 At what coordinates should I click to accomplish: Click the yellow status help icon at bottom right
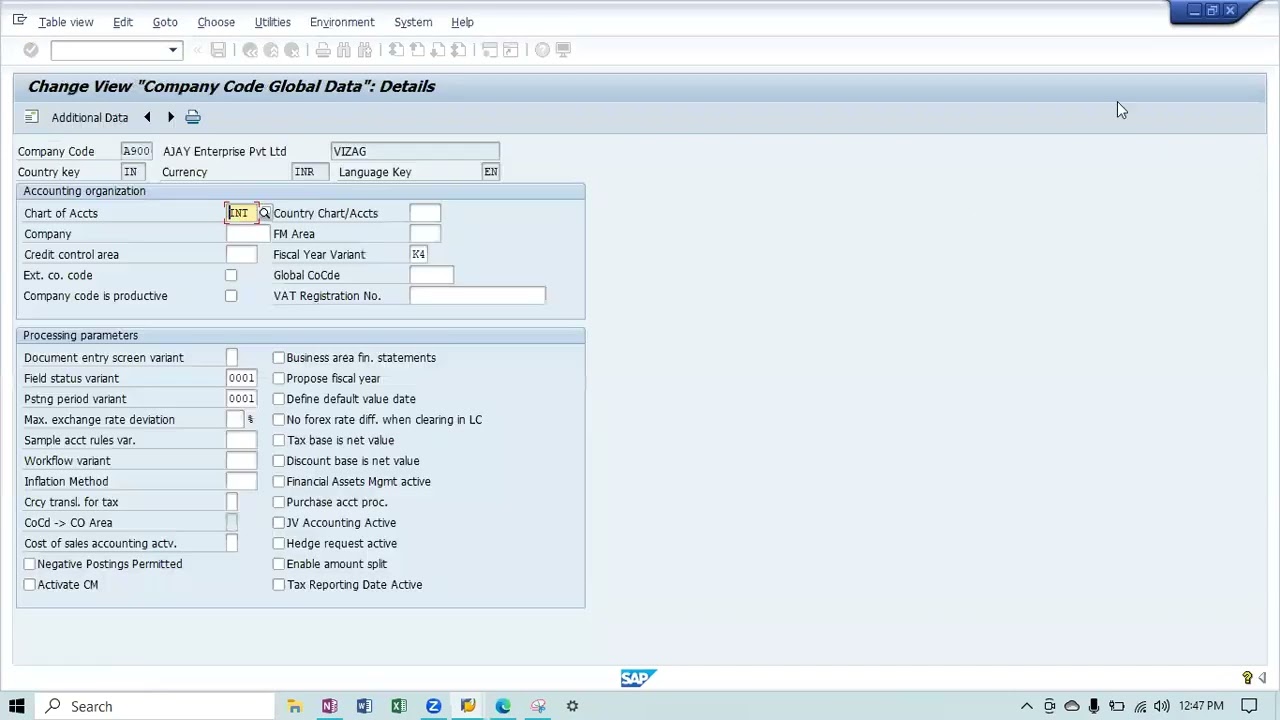tap(1247, 678)
